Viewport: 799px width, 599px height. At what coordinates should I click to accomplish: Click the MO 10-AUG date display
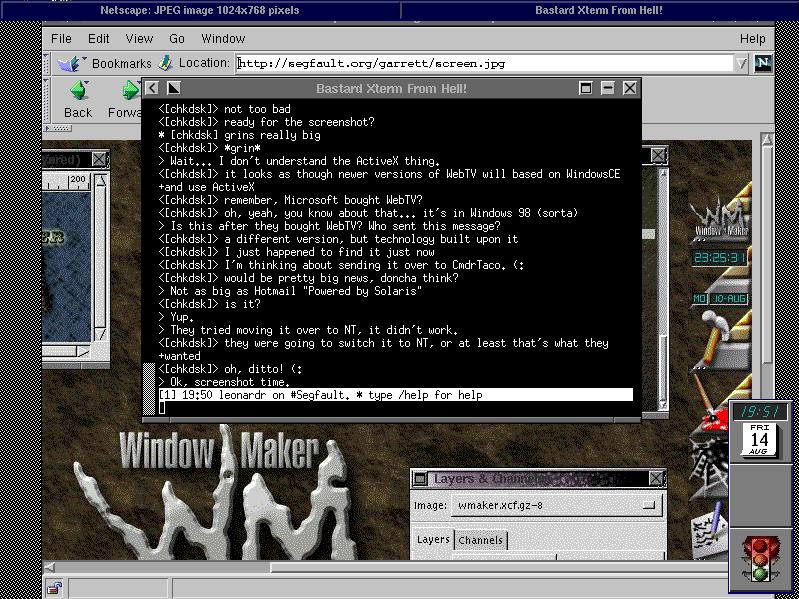(x=720, y=298)
